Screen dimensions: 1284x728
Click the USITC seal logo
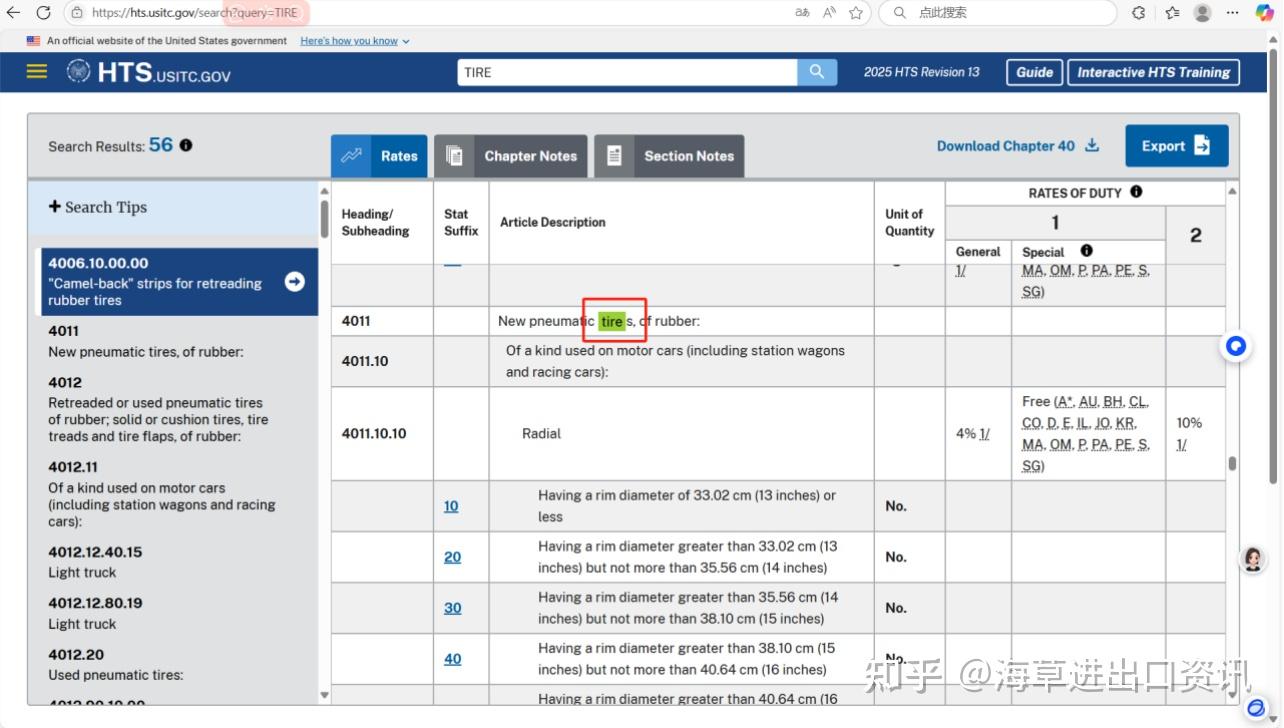[x=78, y=72]
